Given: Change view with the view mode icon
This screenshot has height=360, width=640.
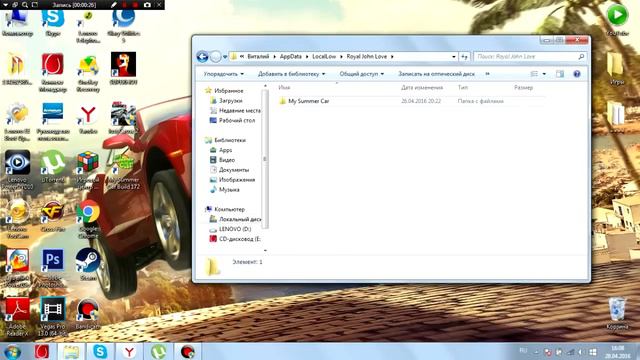Looking at the screenshot, I should coord(534,74).
